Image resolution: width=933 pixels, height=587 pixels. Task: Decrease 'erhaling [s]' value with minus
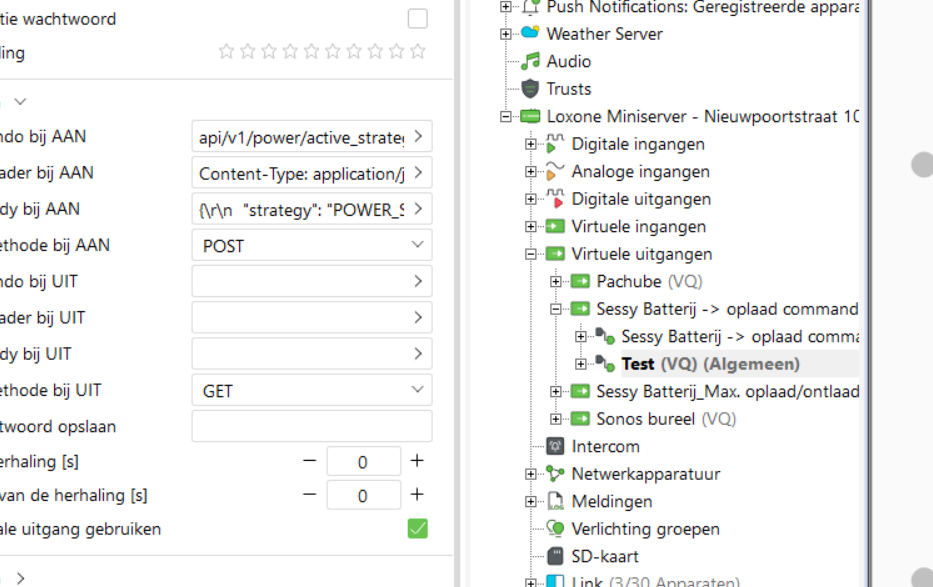309,461
